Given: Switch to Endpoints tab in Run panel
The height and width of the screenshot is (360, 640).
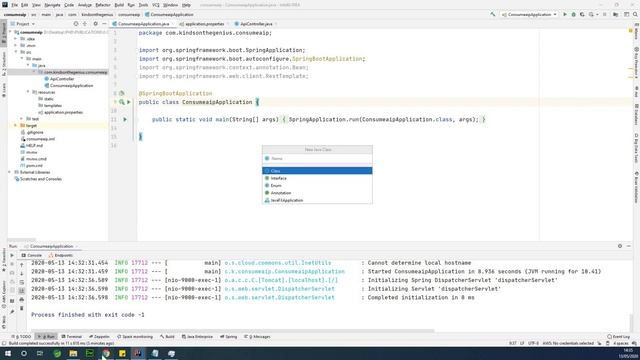Looking at the screenshot, I should (61, 255).
